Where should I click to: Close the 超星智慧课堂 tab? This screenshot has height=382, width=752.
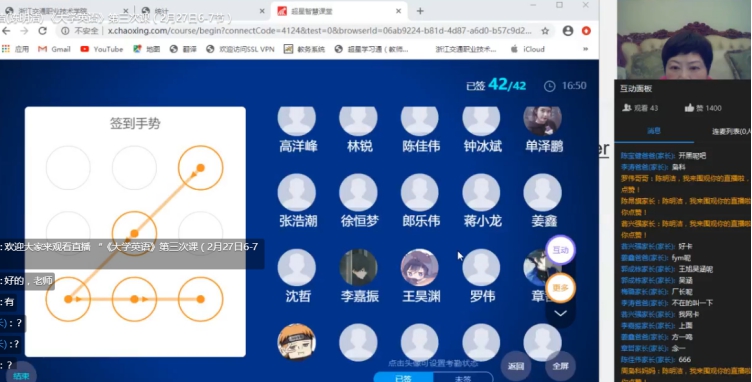tap(398, 11)
